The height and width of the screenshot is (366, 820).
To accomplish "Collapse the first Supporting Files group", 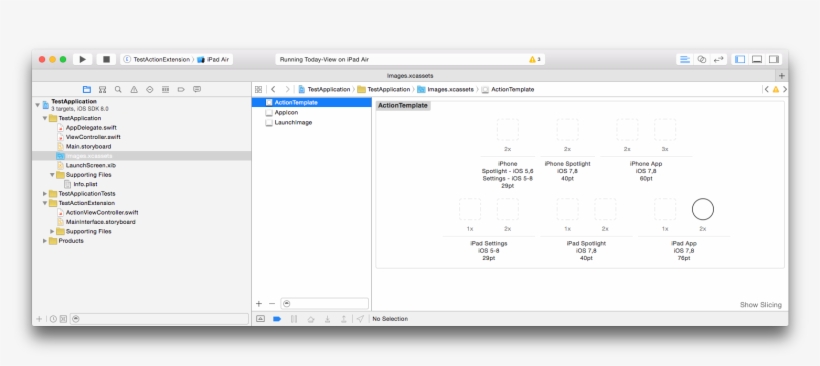I will point(52,175).
